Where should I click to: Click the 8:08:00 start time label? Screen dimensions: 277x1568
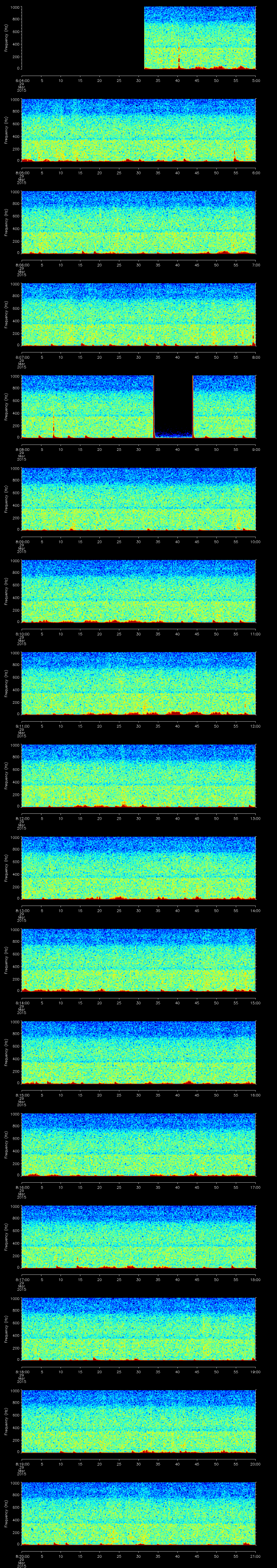pyautogui.click(x=21, y=449)
